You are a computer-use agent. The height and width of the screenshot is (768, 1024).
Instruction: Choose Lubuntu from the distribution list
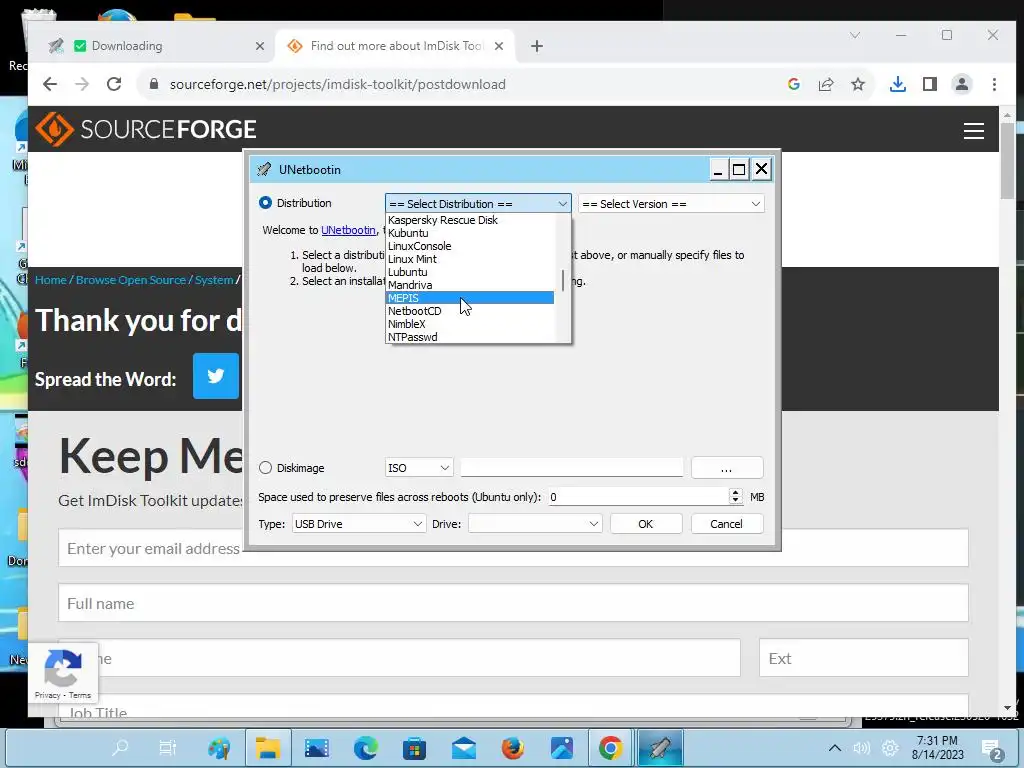408,272
